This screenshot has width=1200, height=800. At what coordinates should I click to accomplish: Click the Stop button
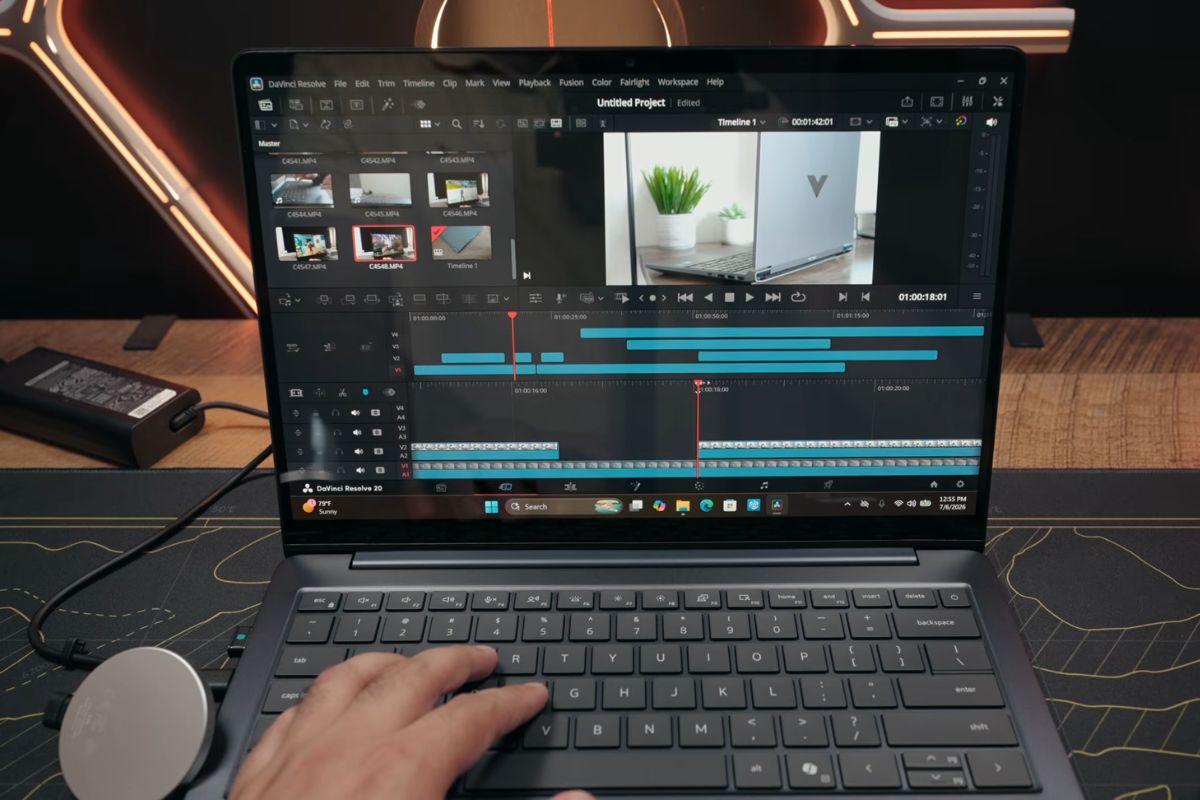[x=729, y=298]
